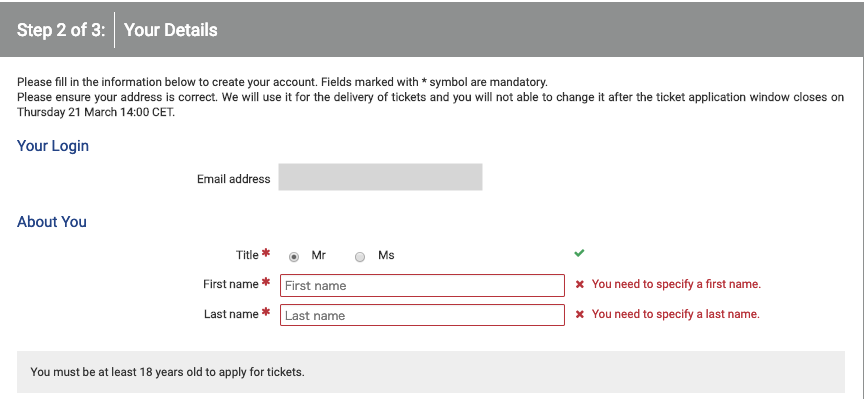Click the 'Last name' field label

coord(231,314)
